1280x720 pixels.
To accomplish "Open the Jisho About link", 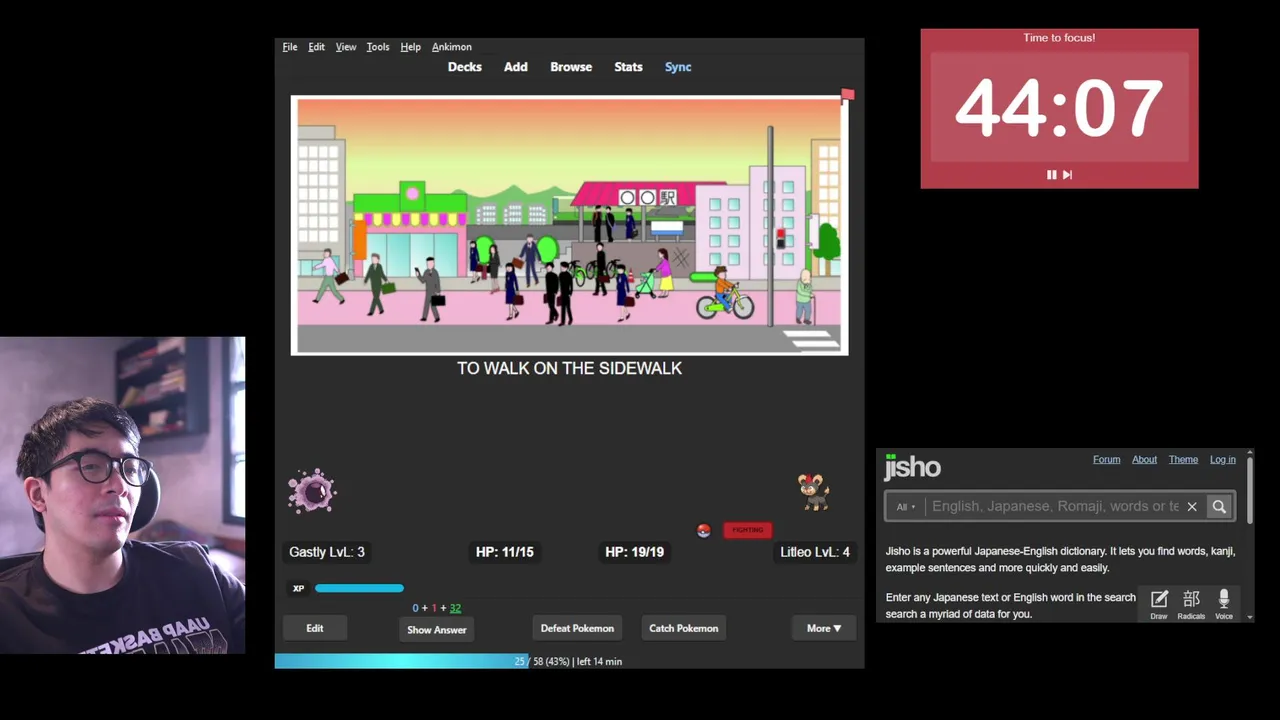I will pyautogui.click(x=1144, y=460).
